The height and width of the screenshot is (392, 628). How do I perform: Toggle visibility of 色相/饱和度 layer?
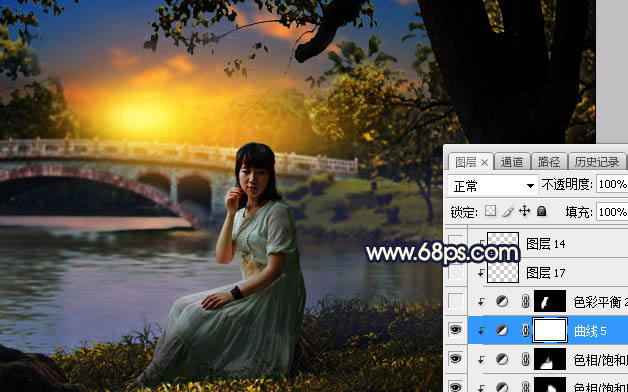[455, 359]
